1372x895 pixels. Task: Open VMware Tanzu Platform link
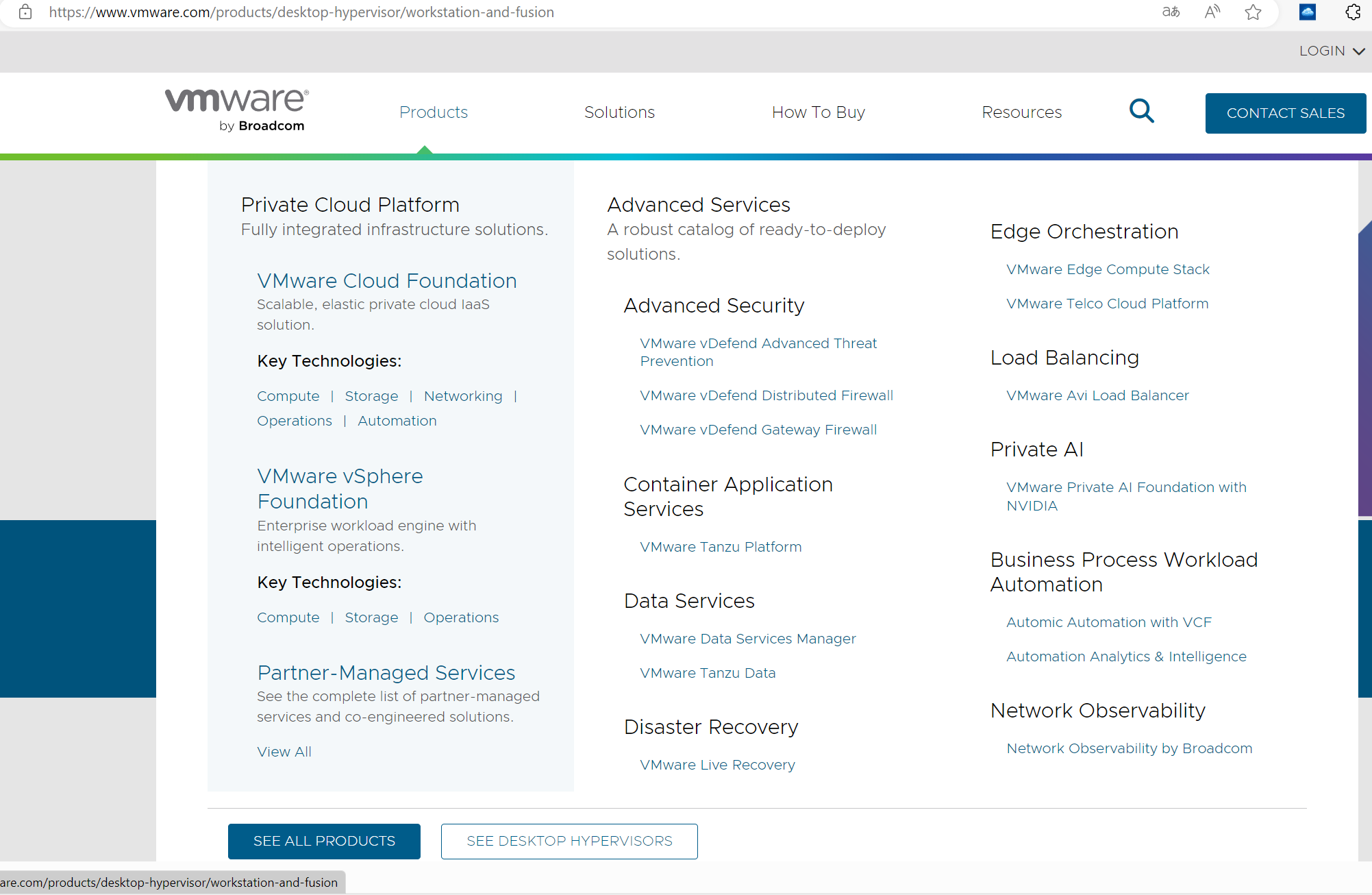[x=720, y=546]
